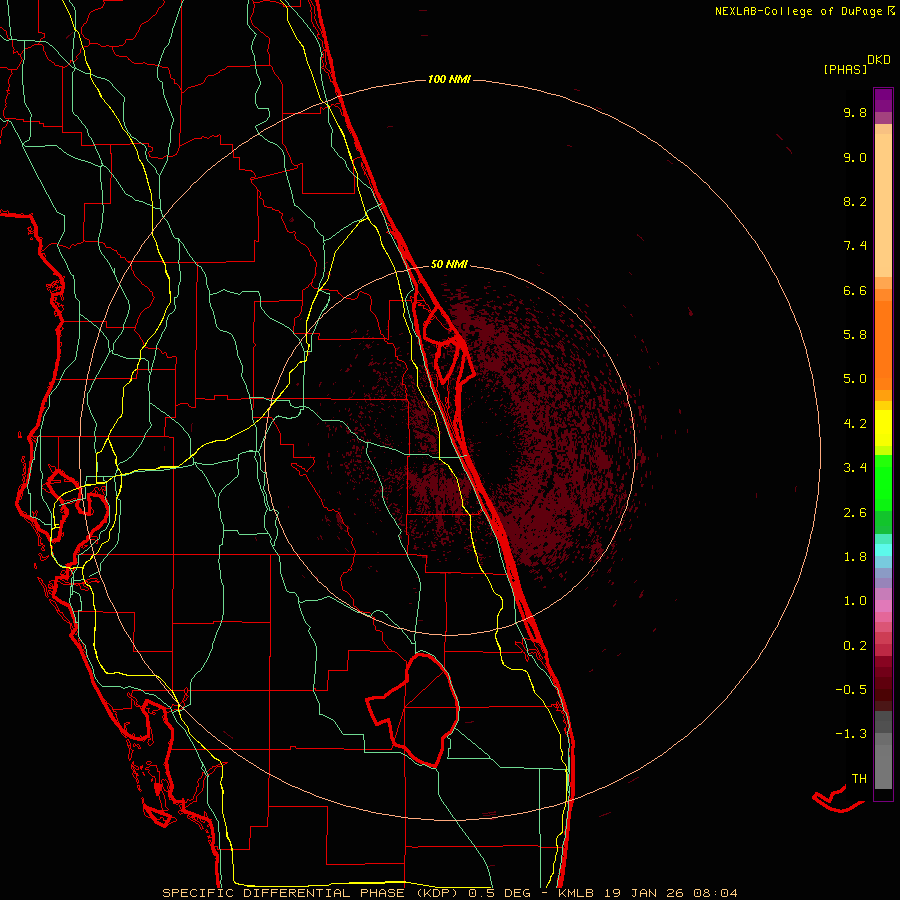The height and width of the screenshot is (900, 900).
Task: Click the 4.2 value on color scale
Action: click(855, 424)
